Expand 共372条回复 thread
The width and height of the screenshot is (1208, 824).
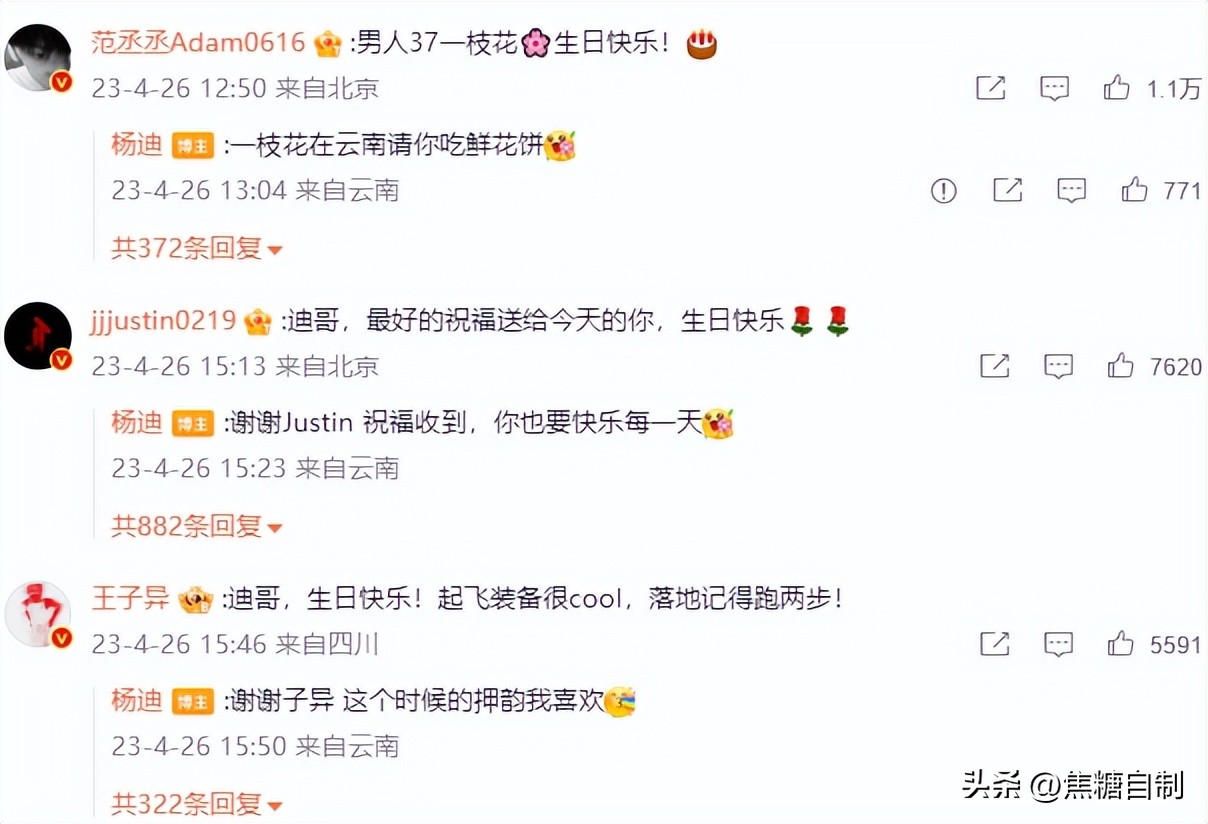[197, 248]
